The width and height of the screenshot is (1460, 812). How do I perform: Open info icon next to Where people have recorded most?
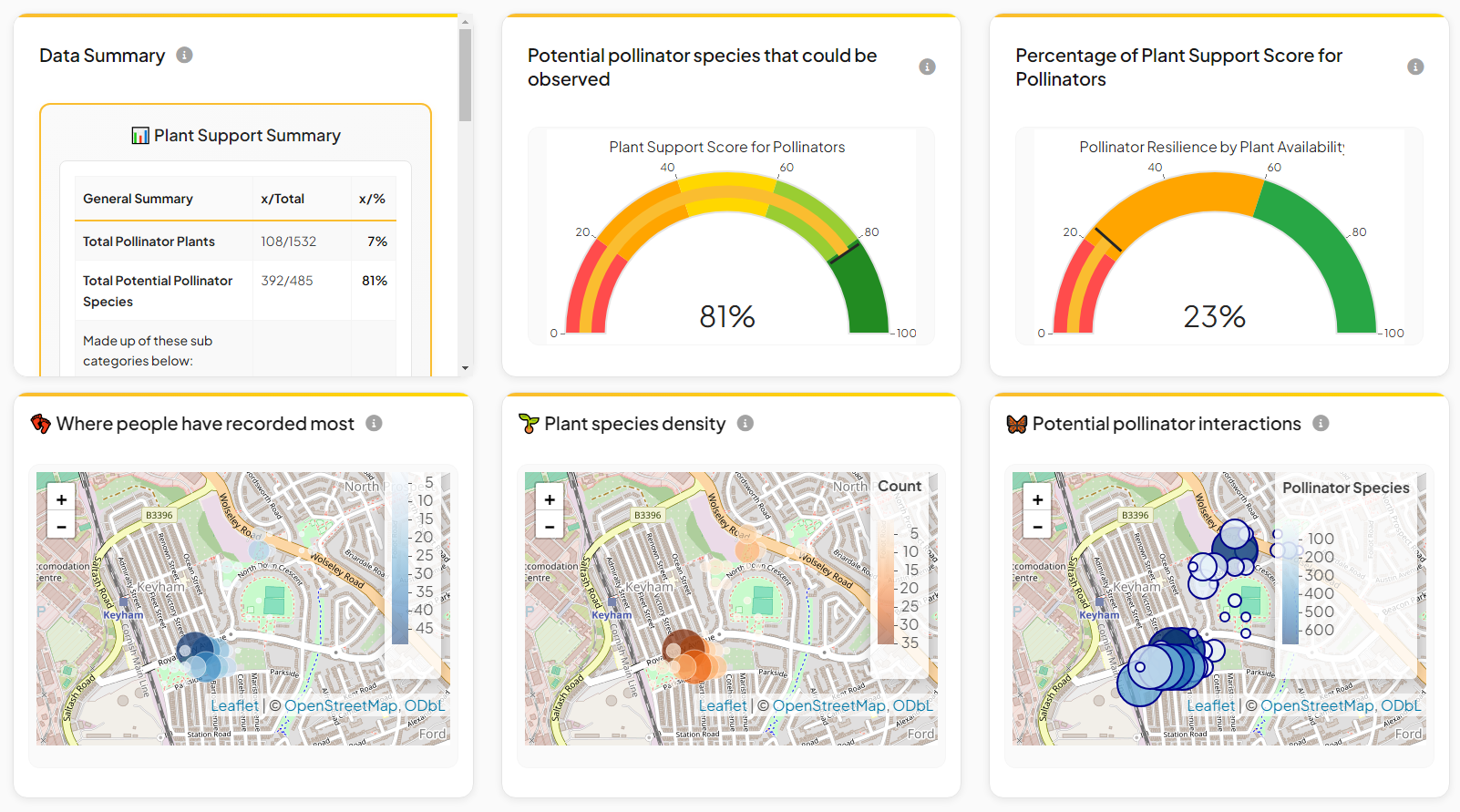374,423
